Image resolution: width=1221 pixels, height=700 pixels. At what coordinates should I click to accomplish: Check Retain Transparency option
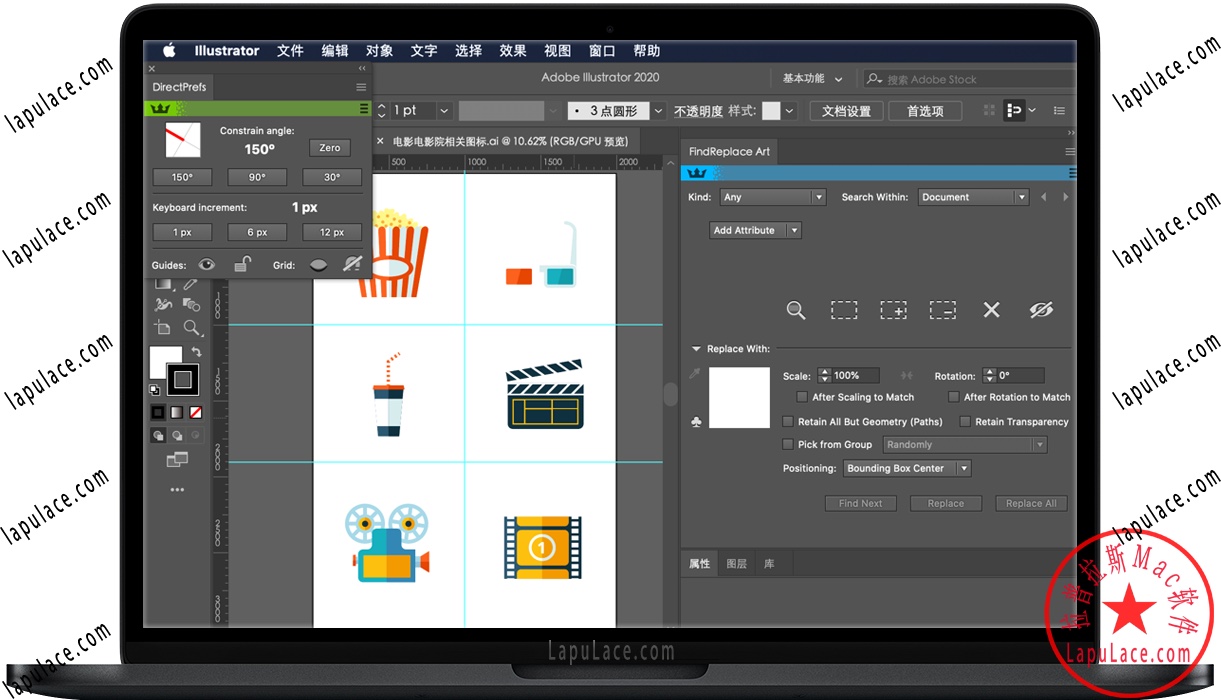pos(963,421)
